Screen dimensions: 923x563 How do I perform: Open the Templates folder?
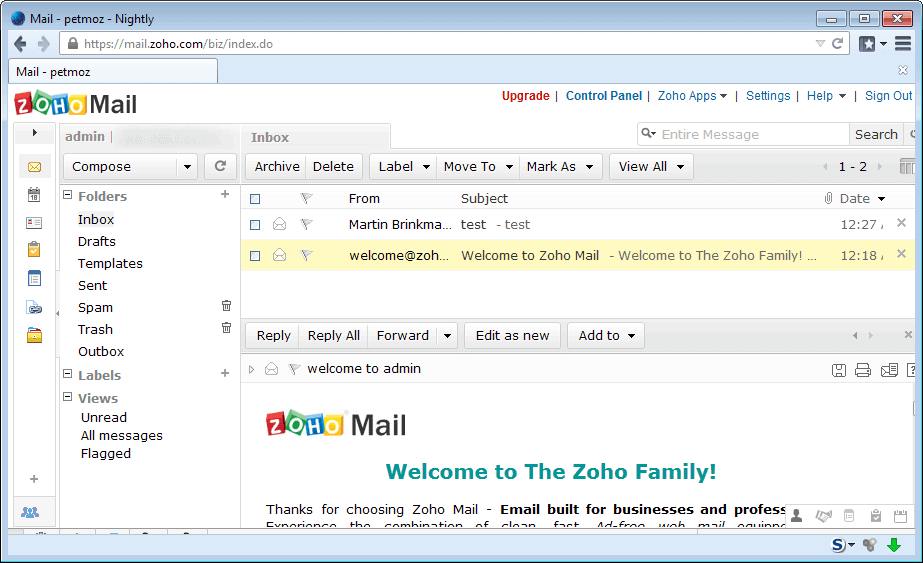tap(110, 263)
